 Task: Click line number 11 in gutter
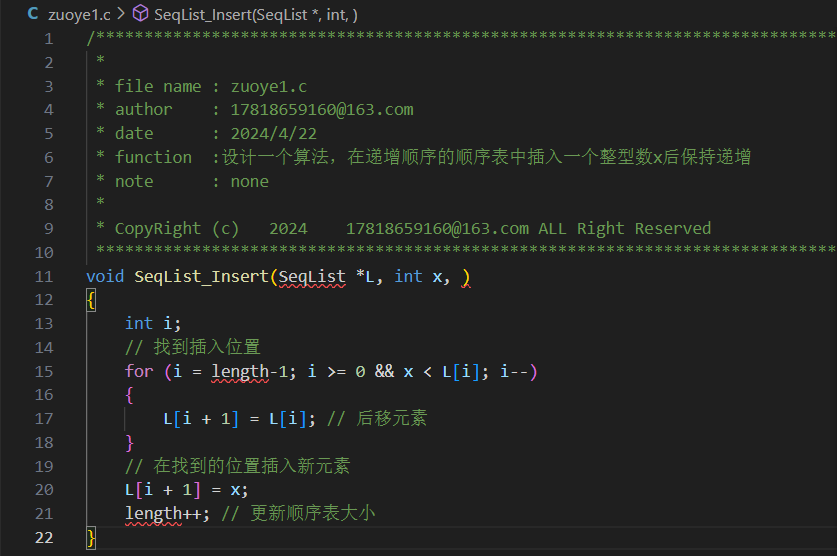(x=44, y=276)
